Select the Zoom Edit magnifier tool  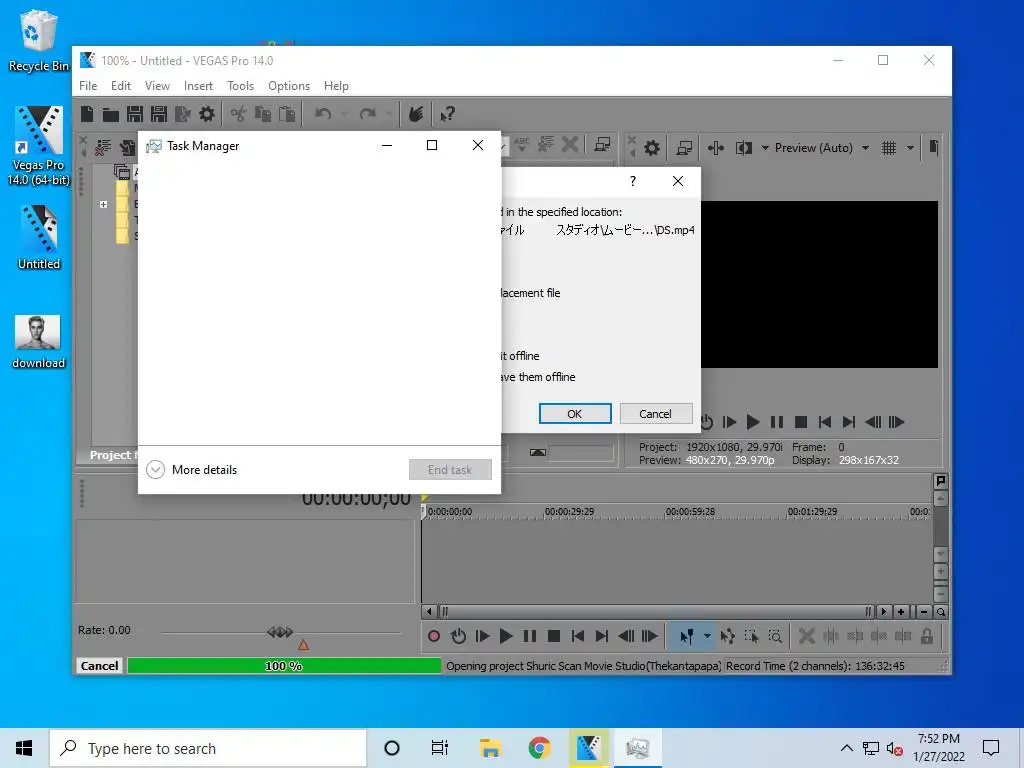coord(775,636)
